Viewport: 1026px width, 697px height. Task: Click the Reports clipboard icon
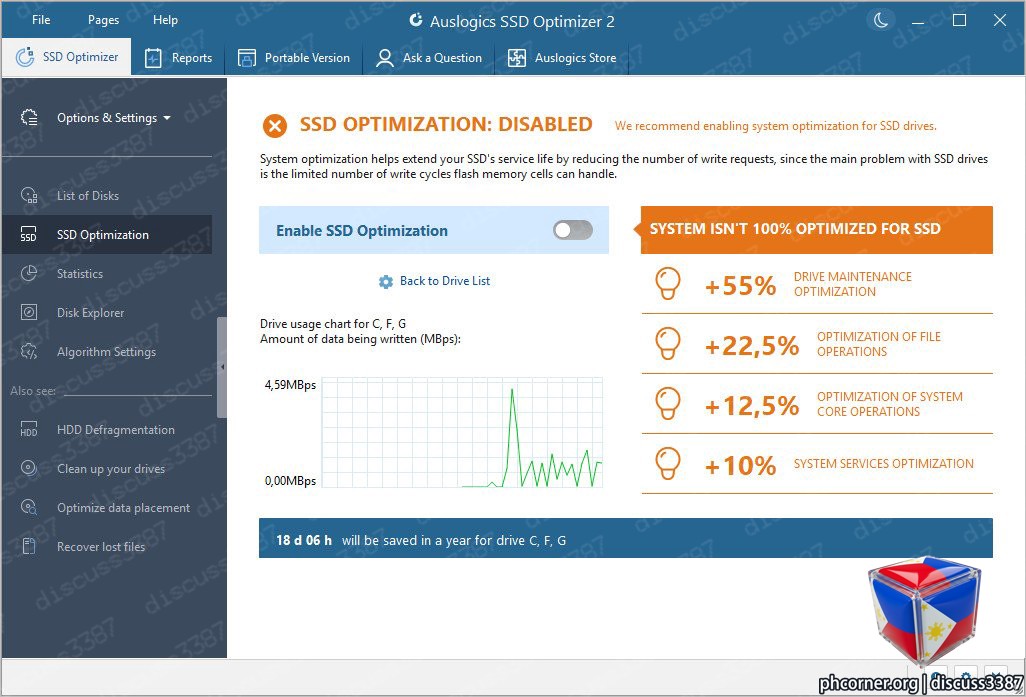(152, 58)
